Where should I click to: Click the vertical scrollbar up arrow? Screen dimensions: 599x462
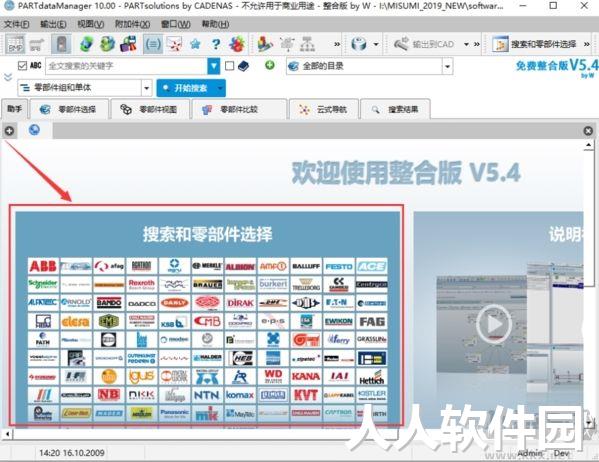589,145
